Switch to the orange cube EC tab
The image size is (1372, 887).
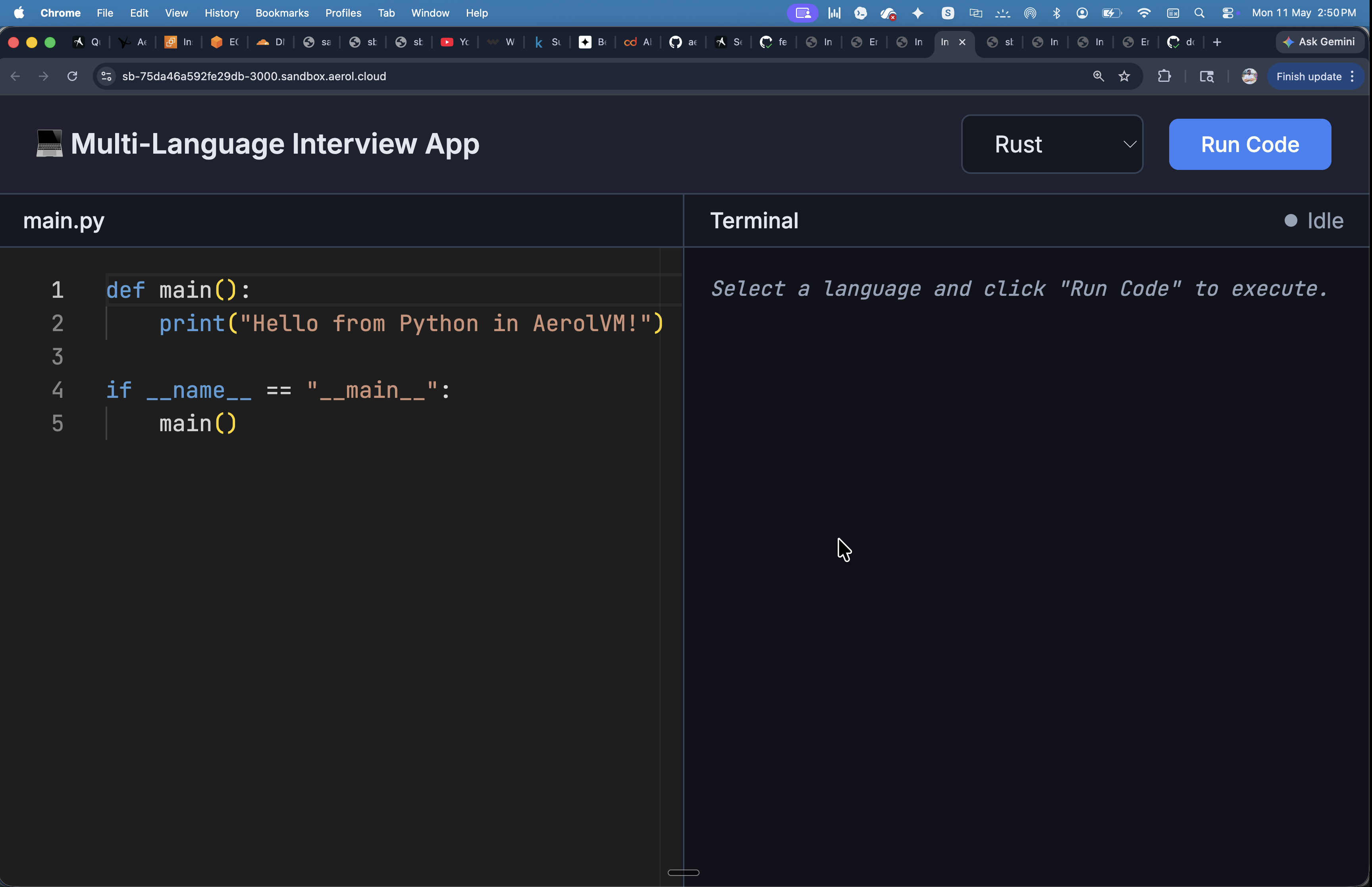tap(225, 42)
